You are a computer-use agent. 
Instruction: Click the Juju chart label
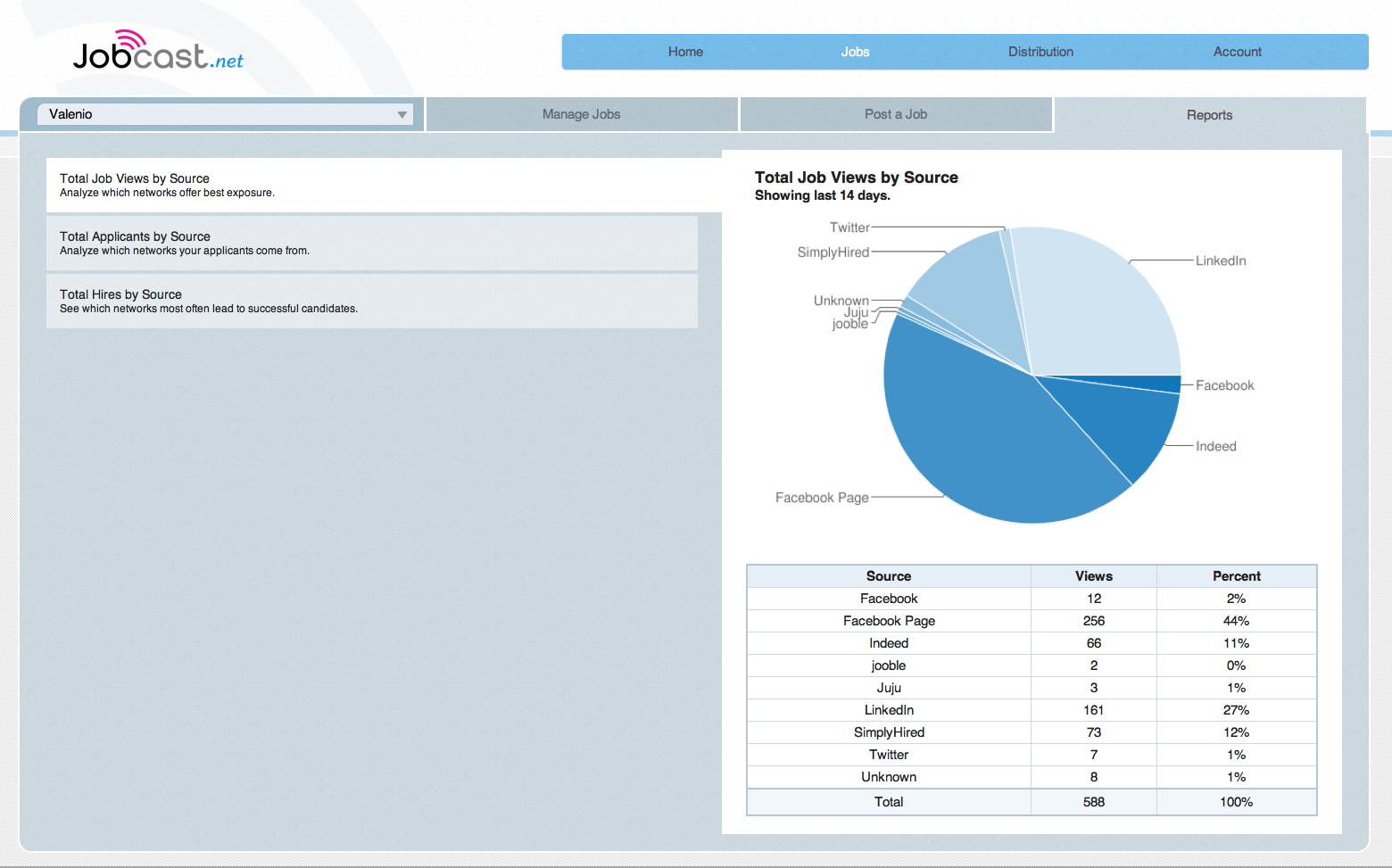pyautogui.click(x=857, y=312)
